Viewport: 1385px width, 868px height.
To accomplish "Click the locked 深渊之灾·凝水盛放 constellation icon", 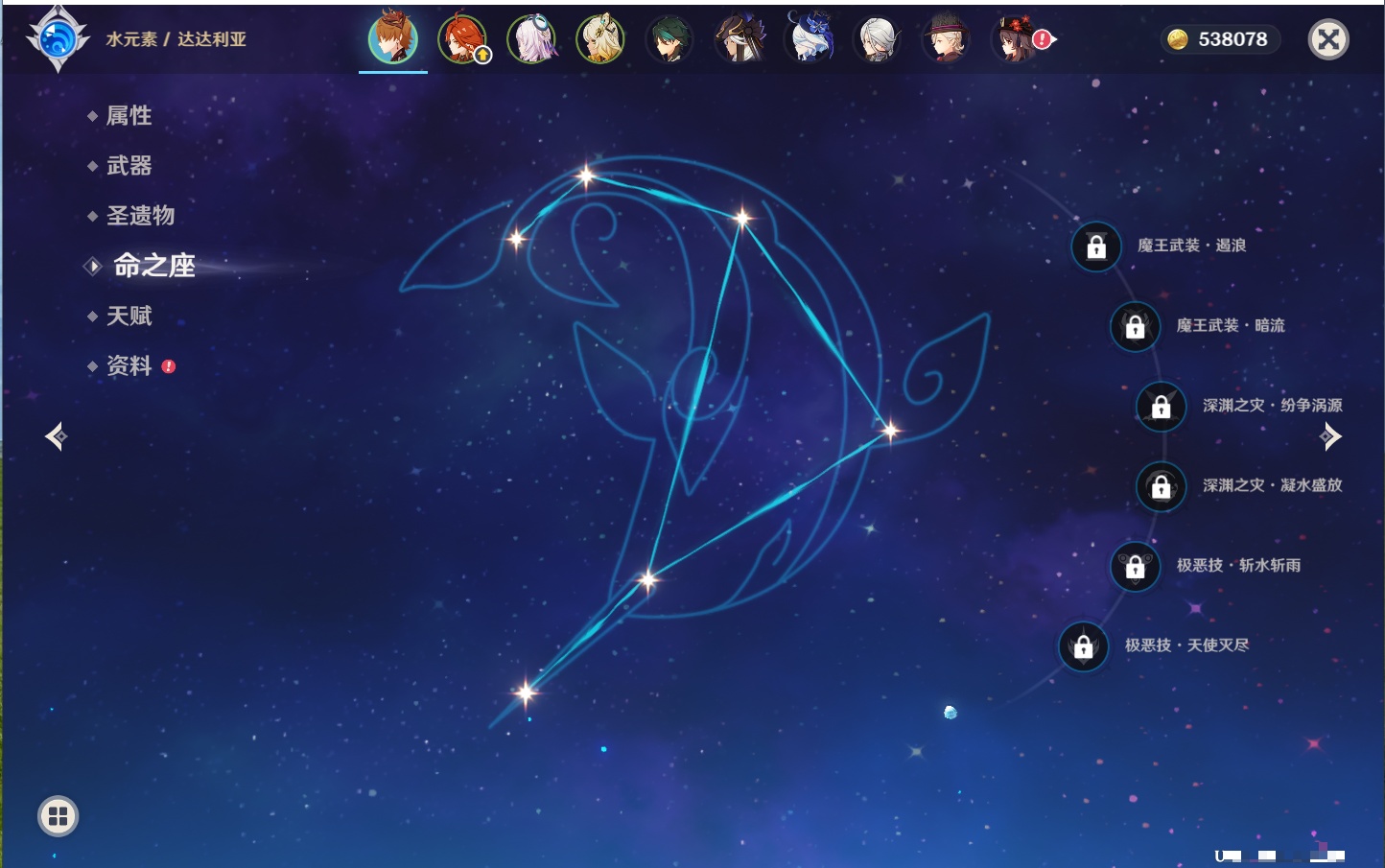I will click(x=1161, y=487).
